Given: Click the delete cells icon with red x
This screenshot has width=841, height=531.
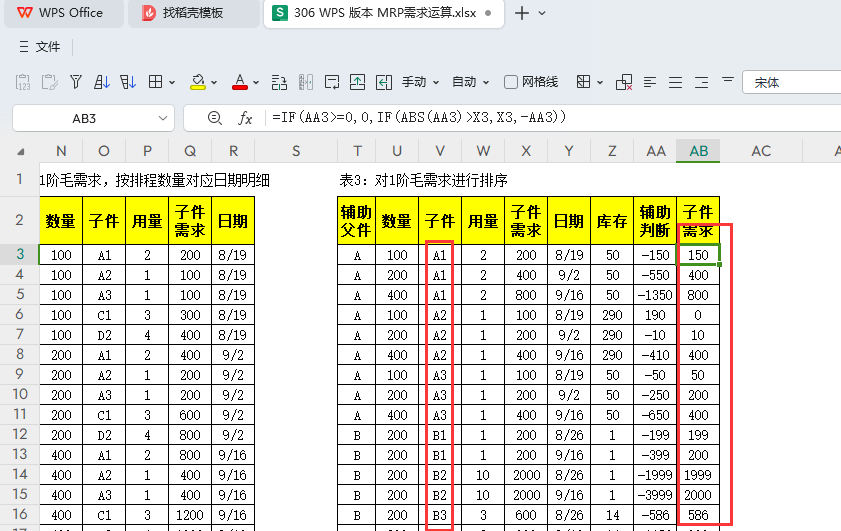Looking at the screenshot, I should click(x=624, y=82).
